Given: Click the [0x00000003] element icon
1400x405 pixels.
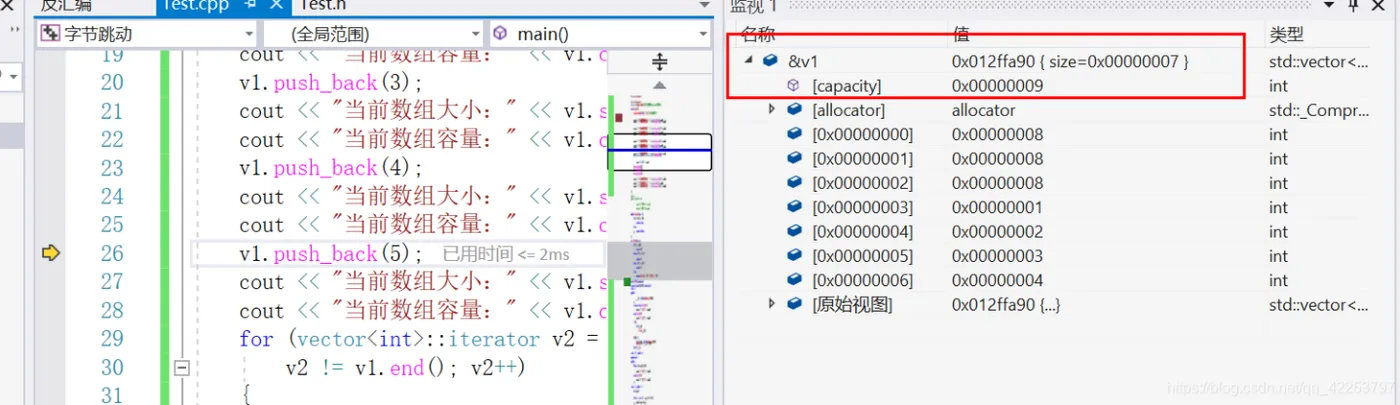Looking at the screenshot, I should coord(794,207).
